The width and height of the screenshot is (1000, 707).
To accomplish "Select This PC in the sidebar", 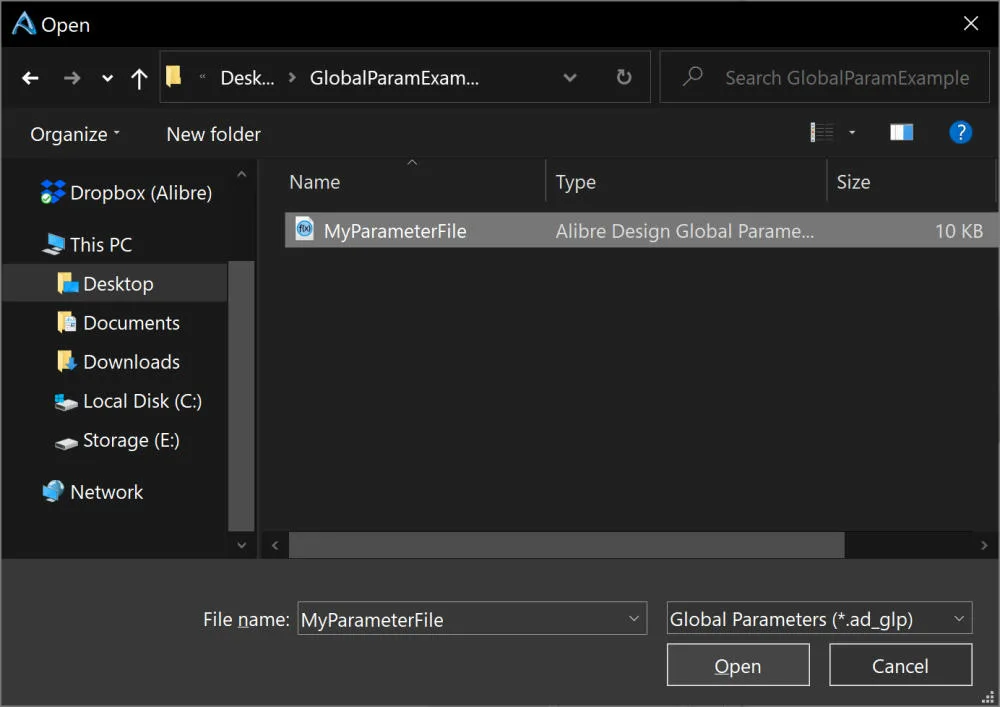I will (87, 244).
